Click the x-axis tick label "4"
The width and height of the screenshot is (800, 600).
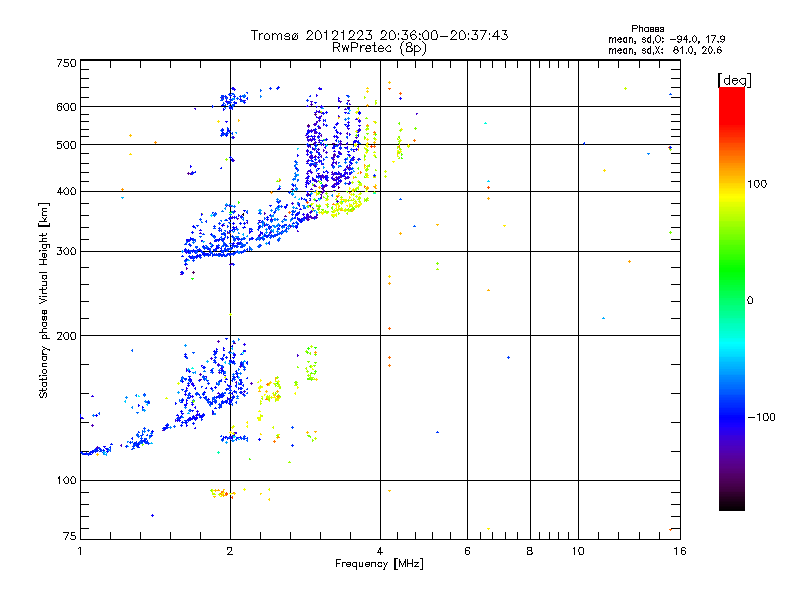380,551
